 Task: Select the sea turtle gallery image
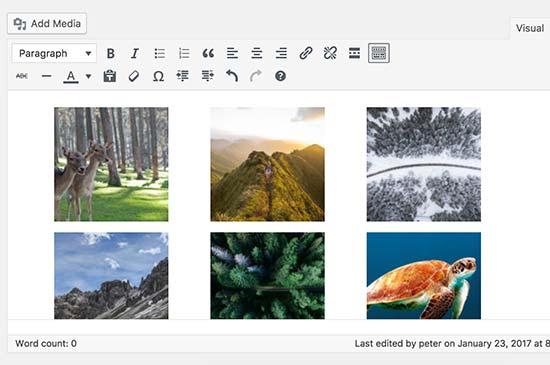pyautogui.click(x=424, y=276)
